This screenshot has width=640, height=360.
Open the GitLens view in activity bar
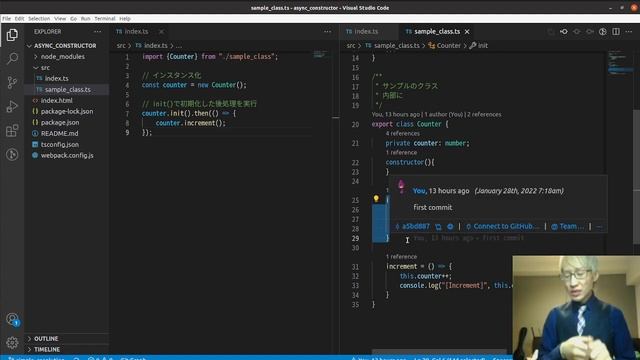pyautogui.click(x=12, y=154)
